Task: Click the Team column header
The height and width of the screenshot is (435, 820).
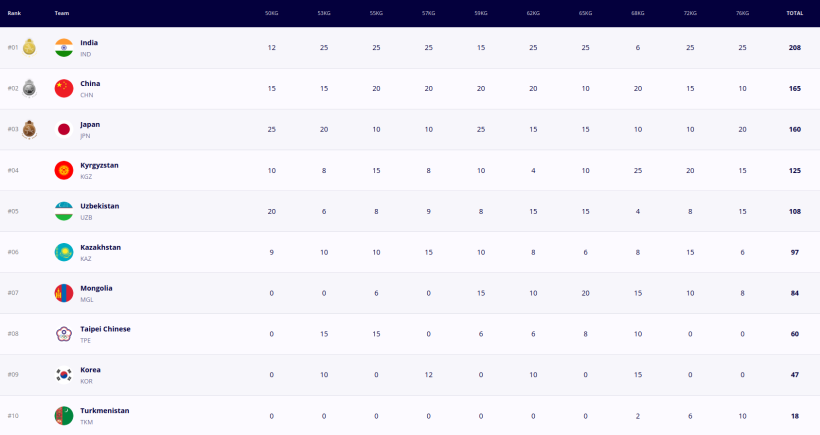Action: pos(62,13)
